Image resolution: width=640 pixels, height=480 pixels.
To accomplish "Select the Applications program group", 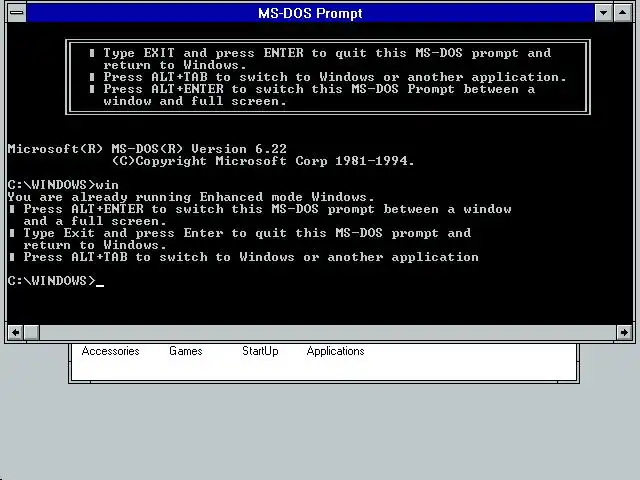I will 336,351.
